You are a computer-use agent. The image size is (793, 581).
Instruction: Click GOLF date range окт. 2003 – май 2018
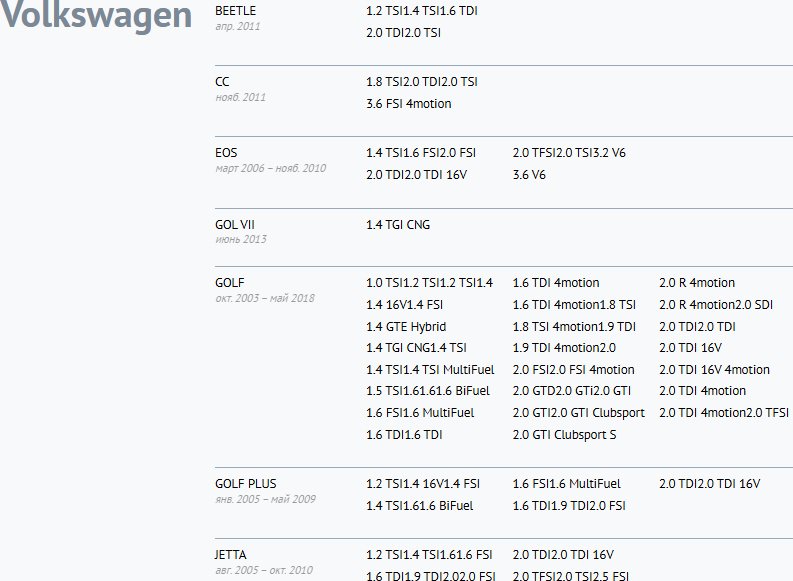(265, 298)
